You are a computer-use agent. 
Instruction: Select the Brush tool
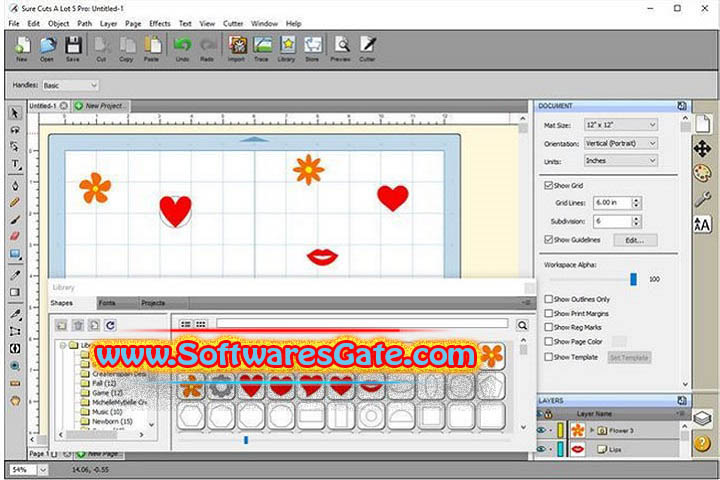tap(15, 220)
